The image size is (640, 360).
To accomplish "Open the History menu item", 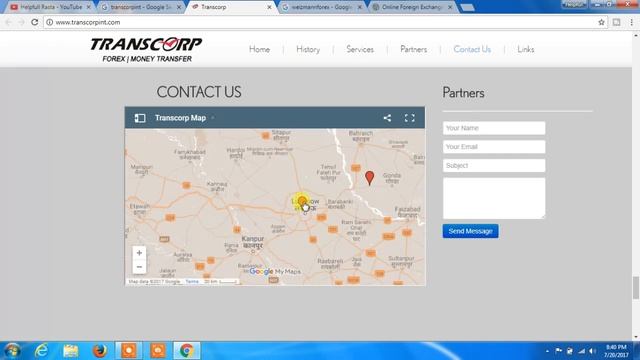I will point(308,49).
